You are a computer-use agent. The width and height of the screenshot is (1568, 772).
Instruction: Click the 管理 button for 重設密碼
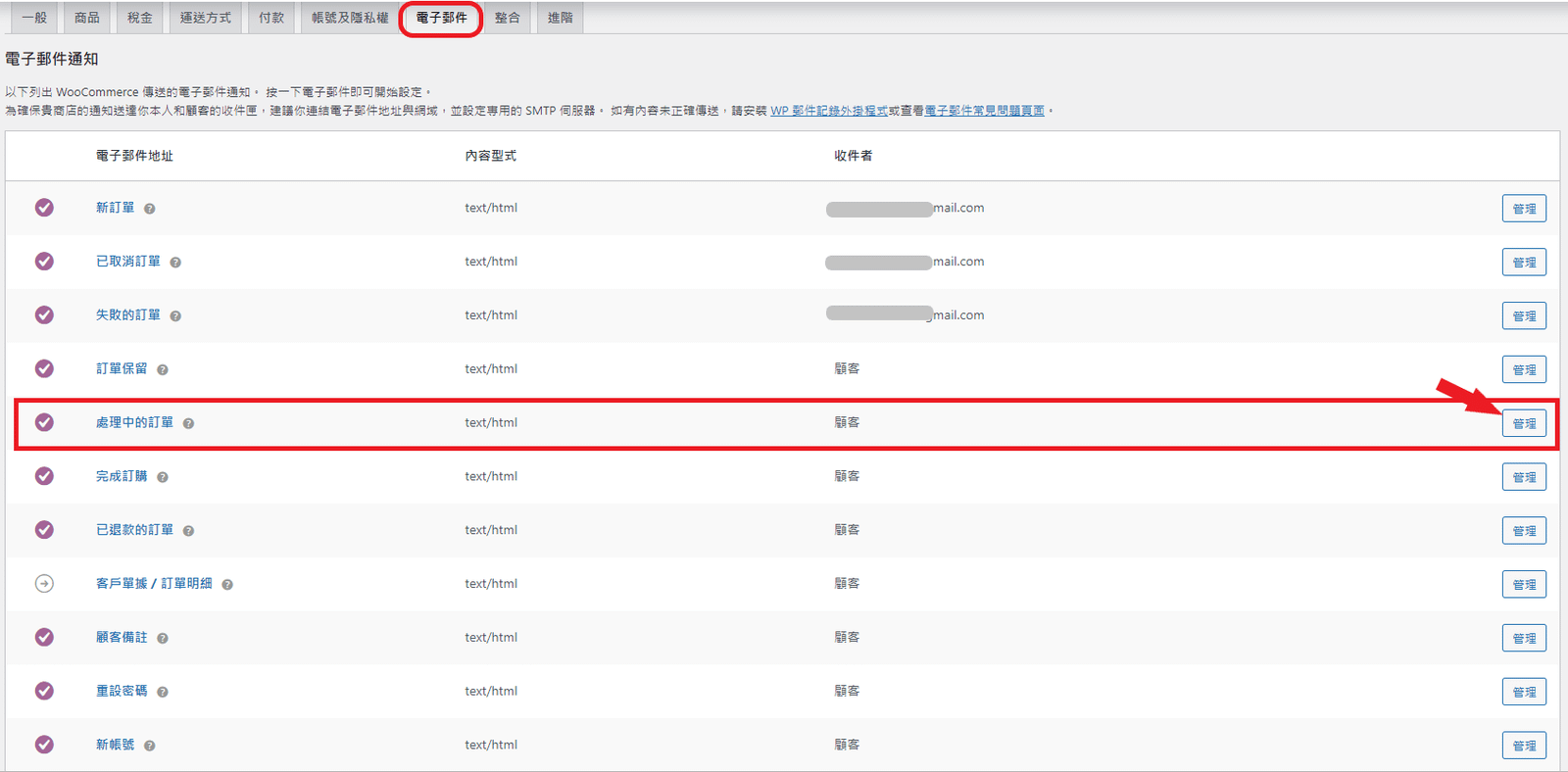pos(1524,692)
